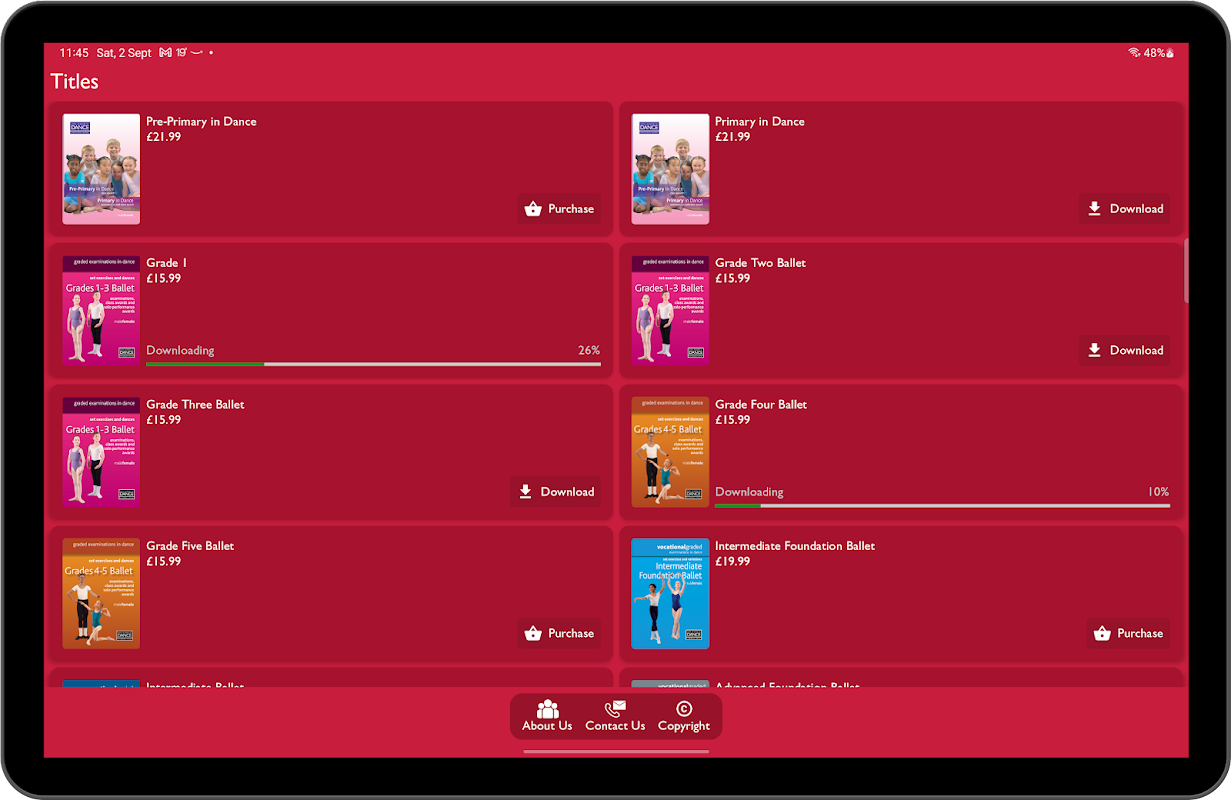Purchase the Grade Five Ballet title
Image resolution: width=1231 pixels, height=800 pixels.
[559, 633]
